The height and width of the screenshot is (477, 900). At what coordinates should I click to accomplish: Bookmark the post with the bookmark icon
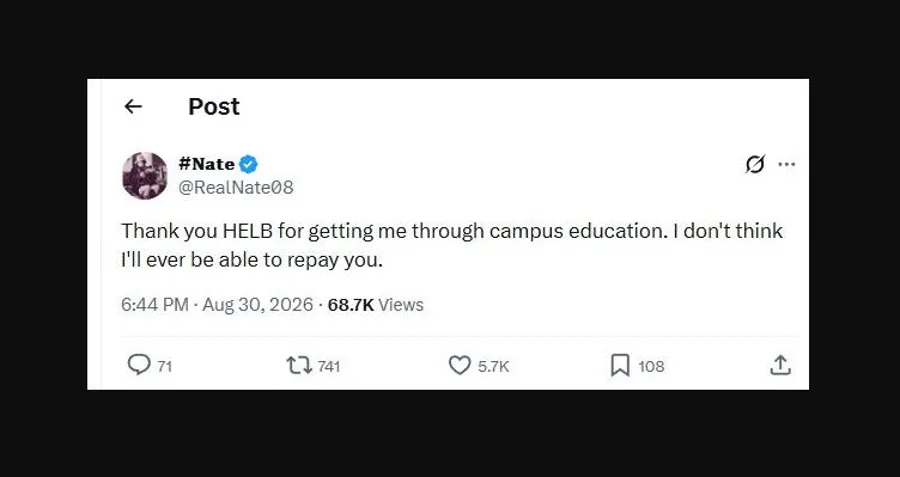620,365
